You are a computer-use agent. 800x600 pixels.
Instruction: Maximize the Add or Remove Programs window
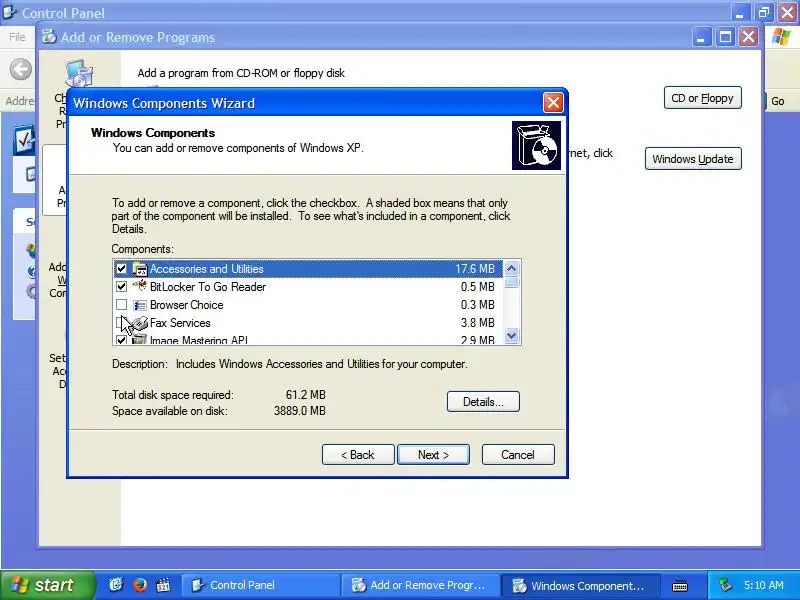[x=725, y=37]
